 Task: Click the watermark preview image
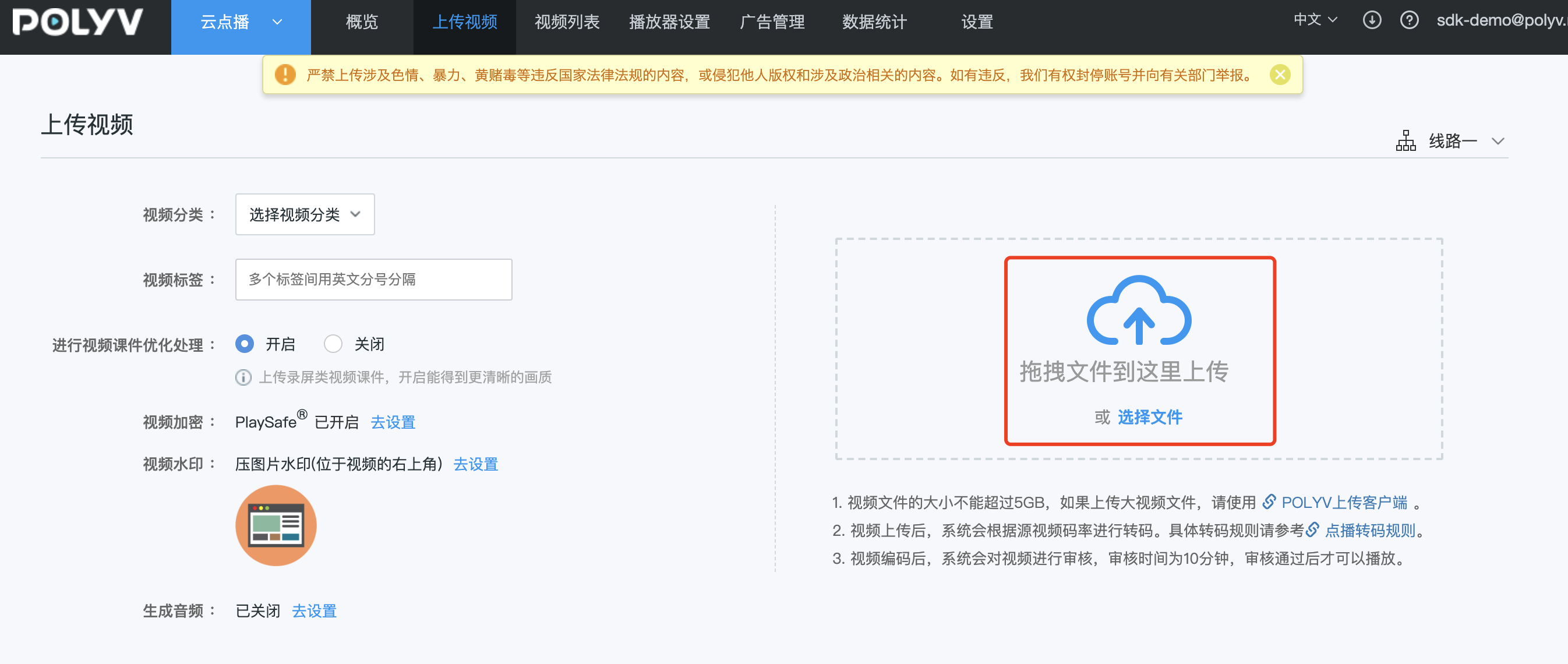[276, 525]
